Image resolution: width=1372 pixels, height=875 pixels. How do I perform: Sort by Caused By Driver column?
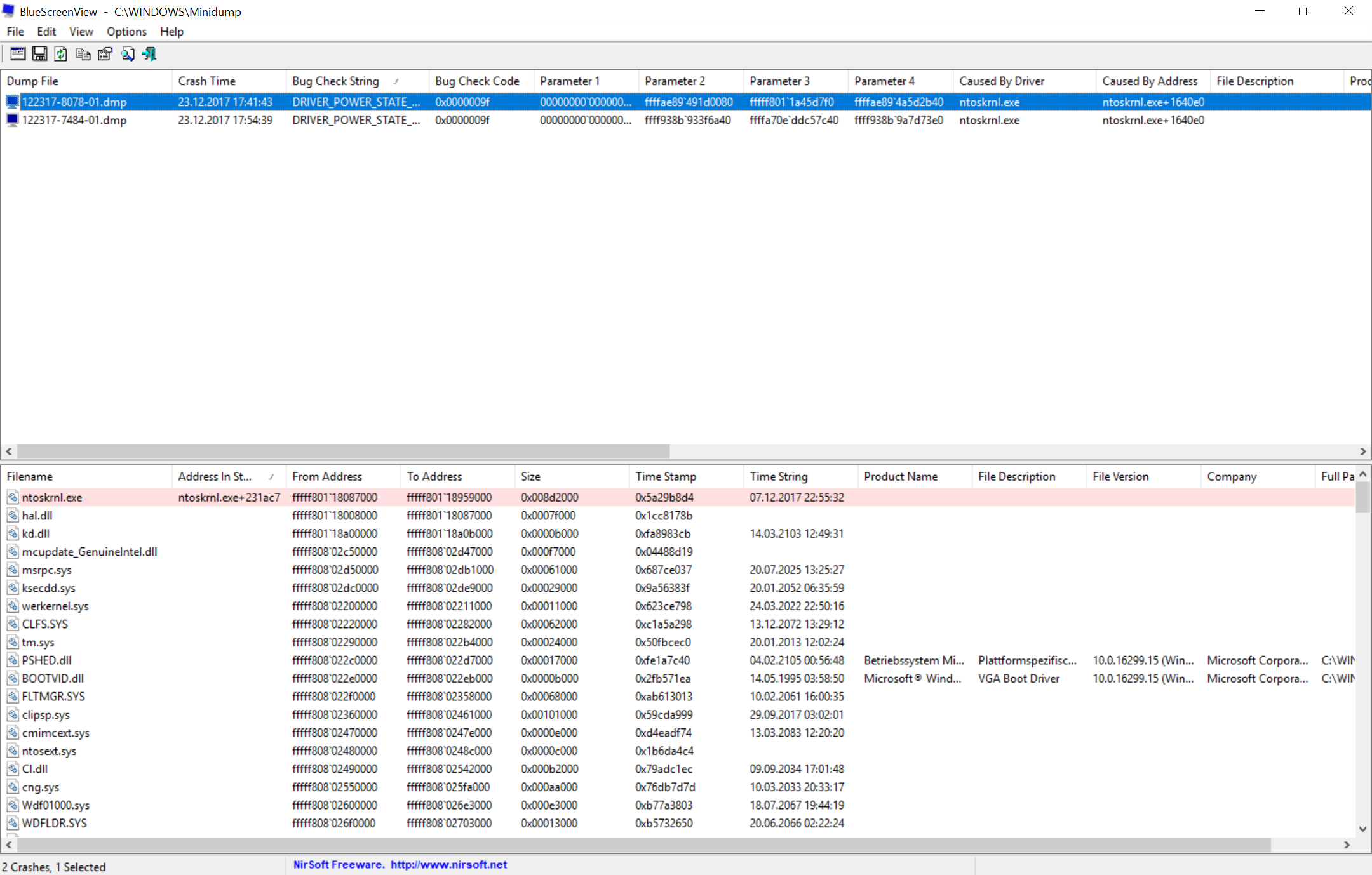pos(1024,81)
